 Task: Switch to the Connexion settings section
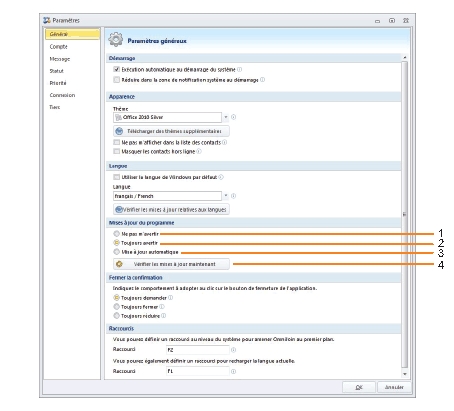(x=62, y=95)
